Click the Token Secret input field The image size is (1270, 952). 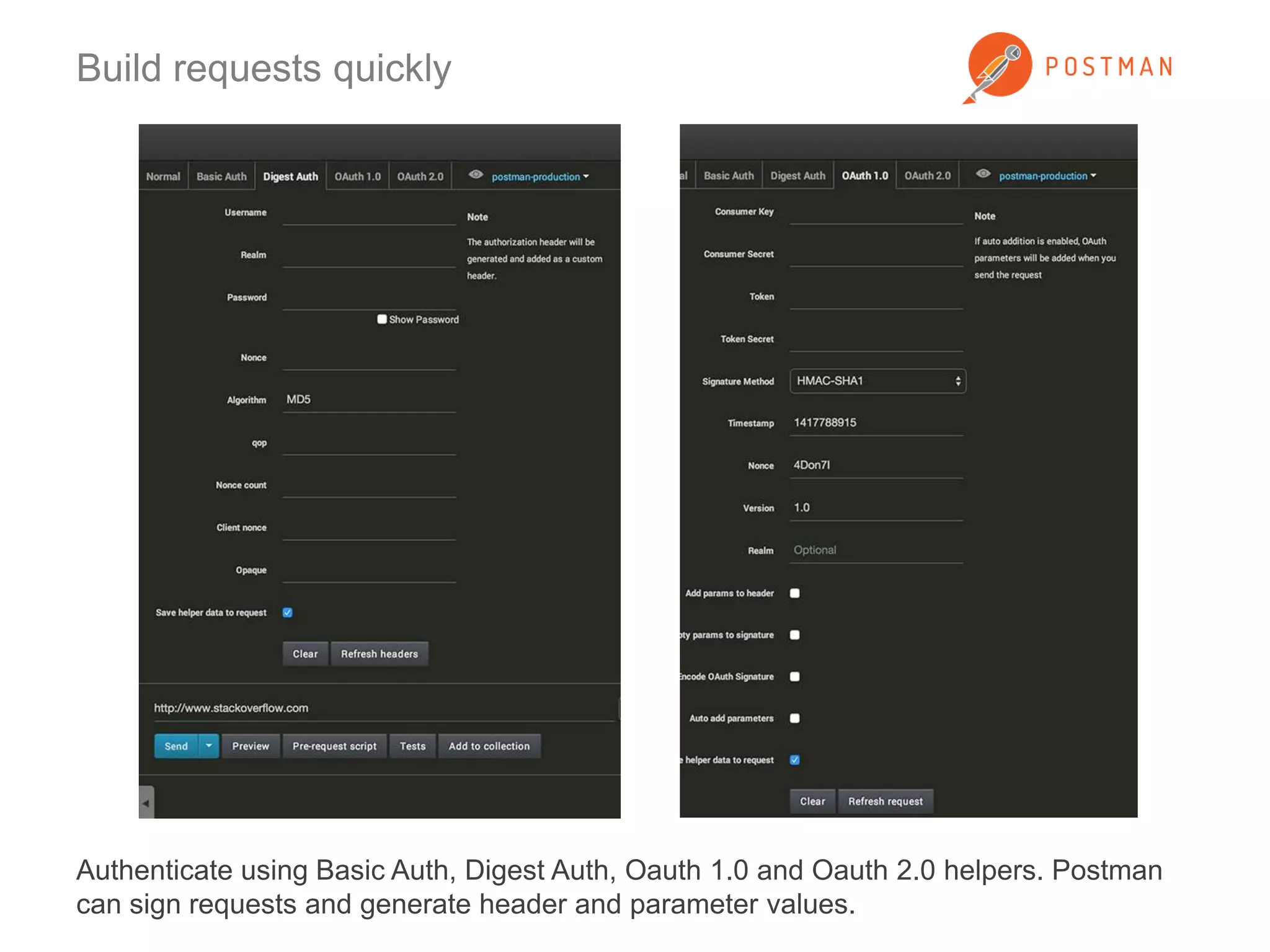[x=876, y=340]
